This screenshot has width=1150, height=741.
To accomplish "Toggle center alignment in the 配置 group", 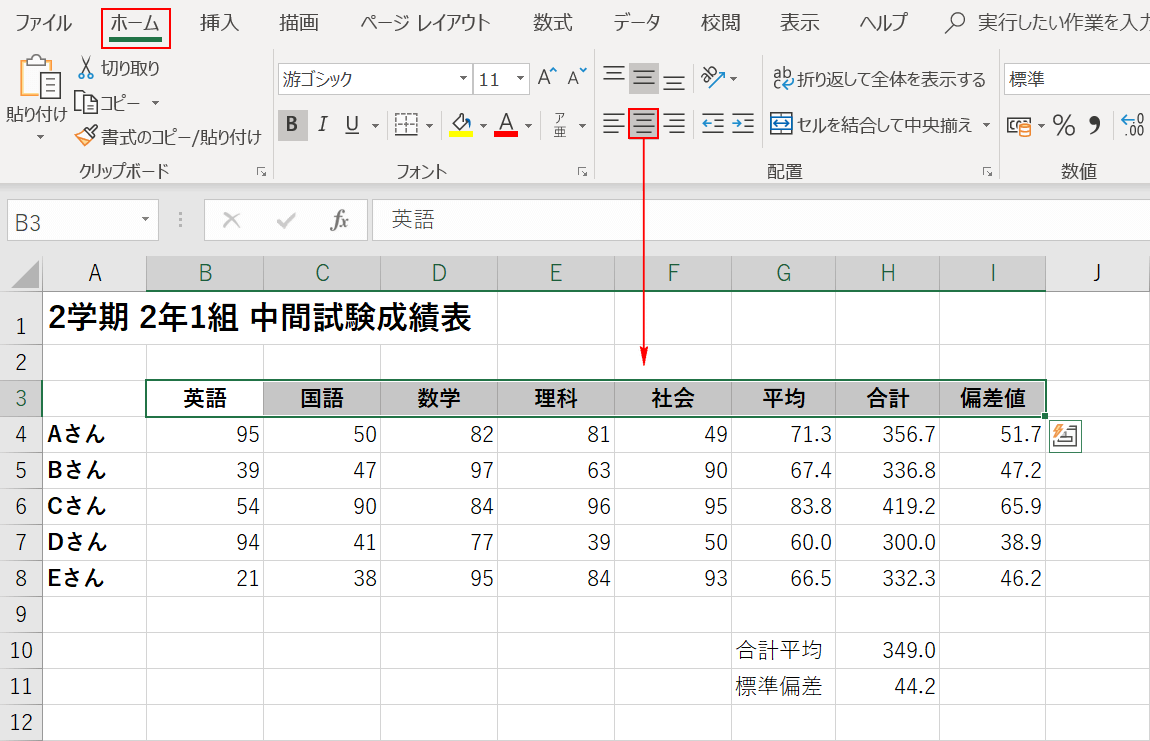I will pos(643,124).
